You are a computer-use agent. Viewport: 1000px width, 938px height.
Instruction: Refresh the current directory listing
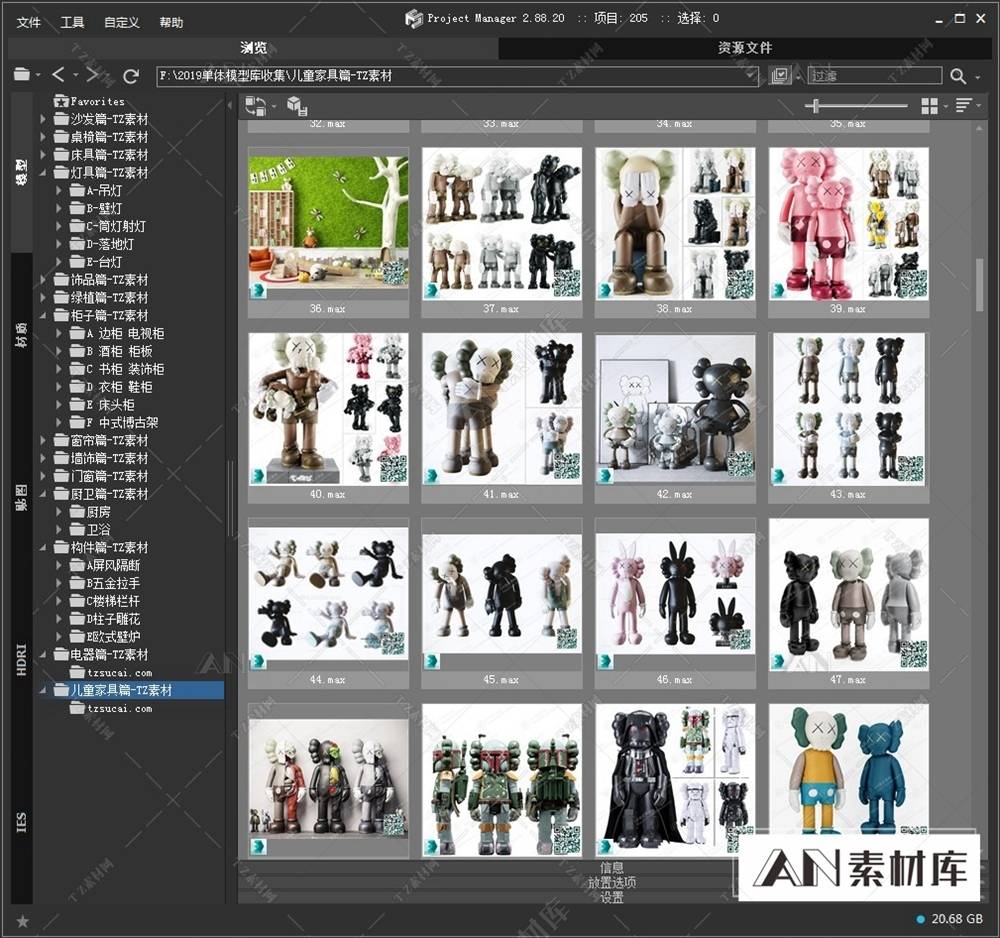click(131, 76)
